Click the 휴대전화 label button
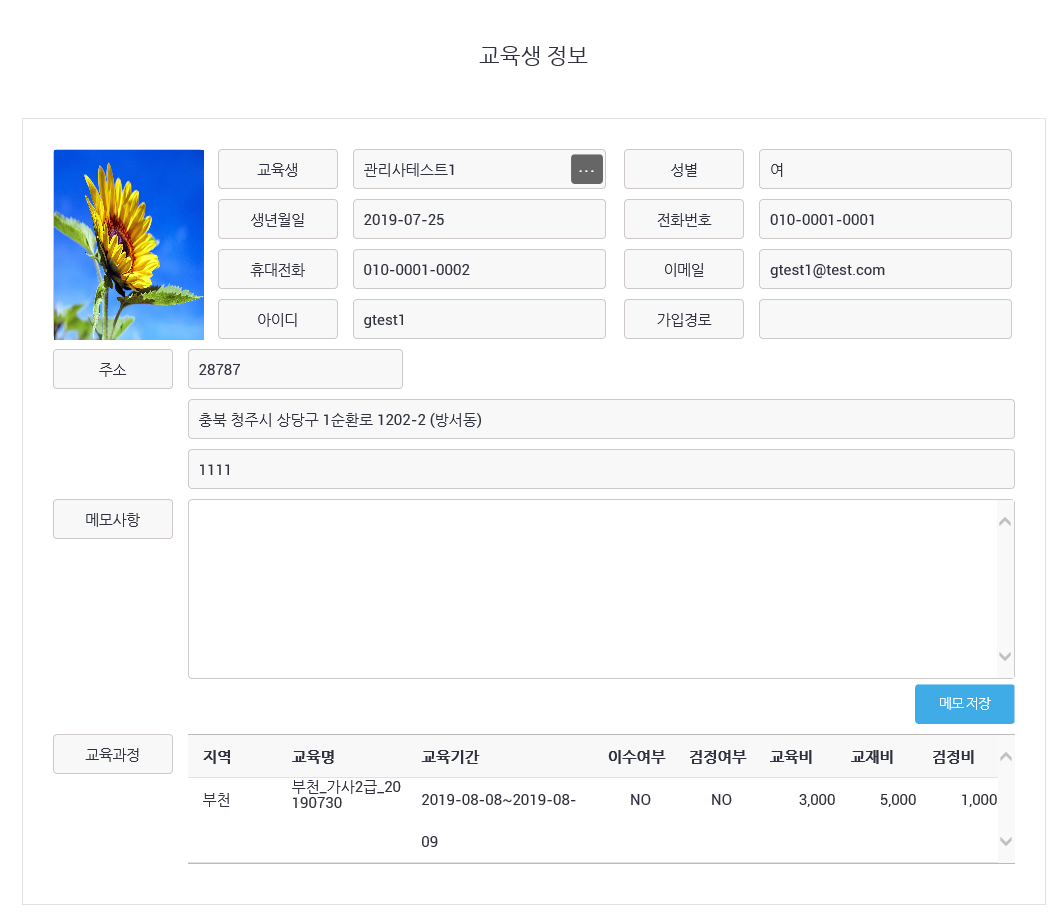1059x922 pixels. [278, 270]
